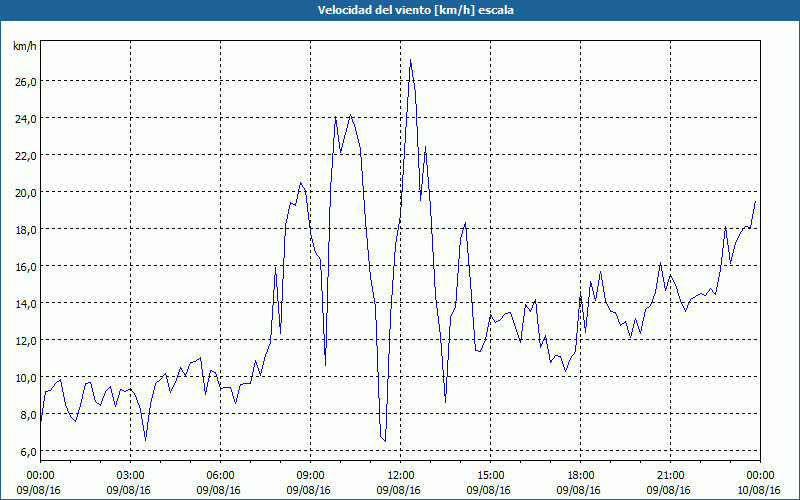Click the '10,0' y-axis value
The height and width of the screenshot is (500, 800).
click(26, 378)
